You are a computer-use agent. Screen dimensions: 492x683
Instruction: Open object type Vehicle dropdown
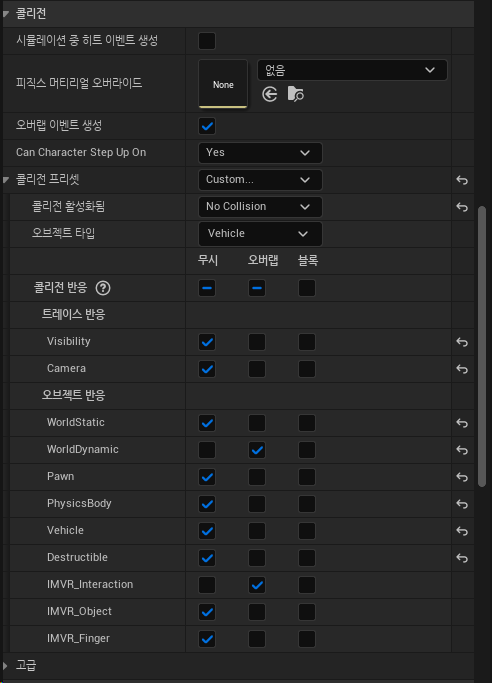click(260, 234)
